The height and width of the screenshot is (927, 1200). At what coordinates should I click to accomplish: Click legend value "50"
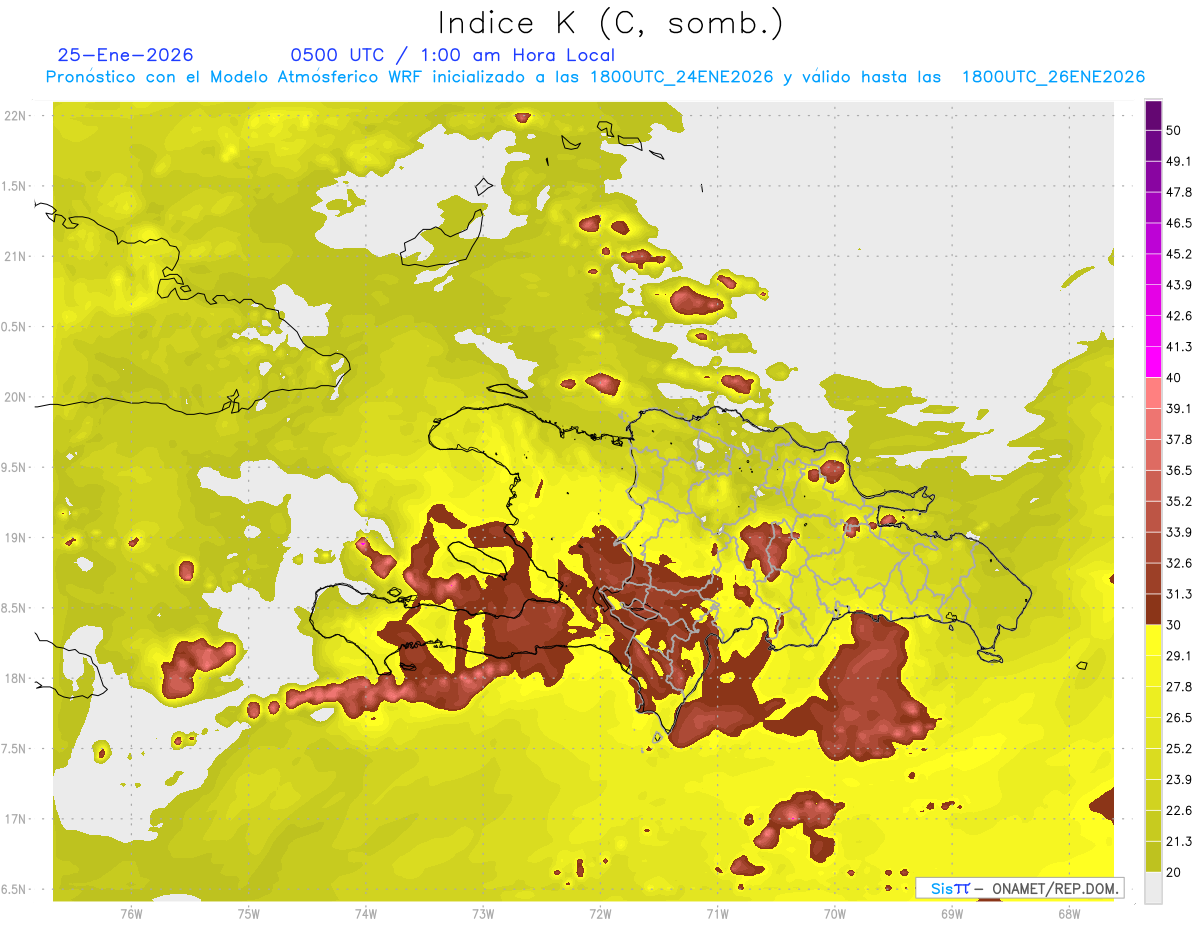point(1173,130)
